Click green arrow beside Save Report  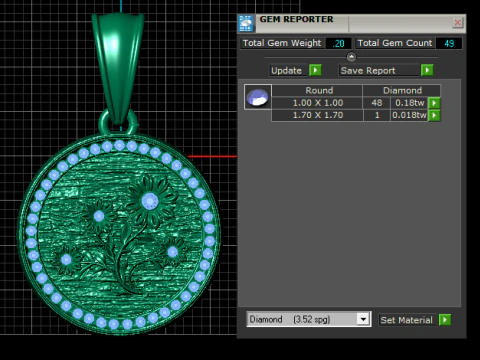tap(427, 70)
